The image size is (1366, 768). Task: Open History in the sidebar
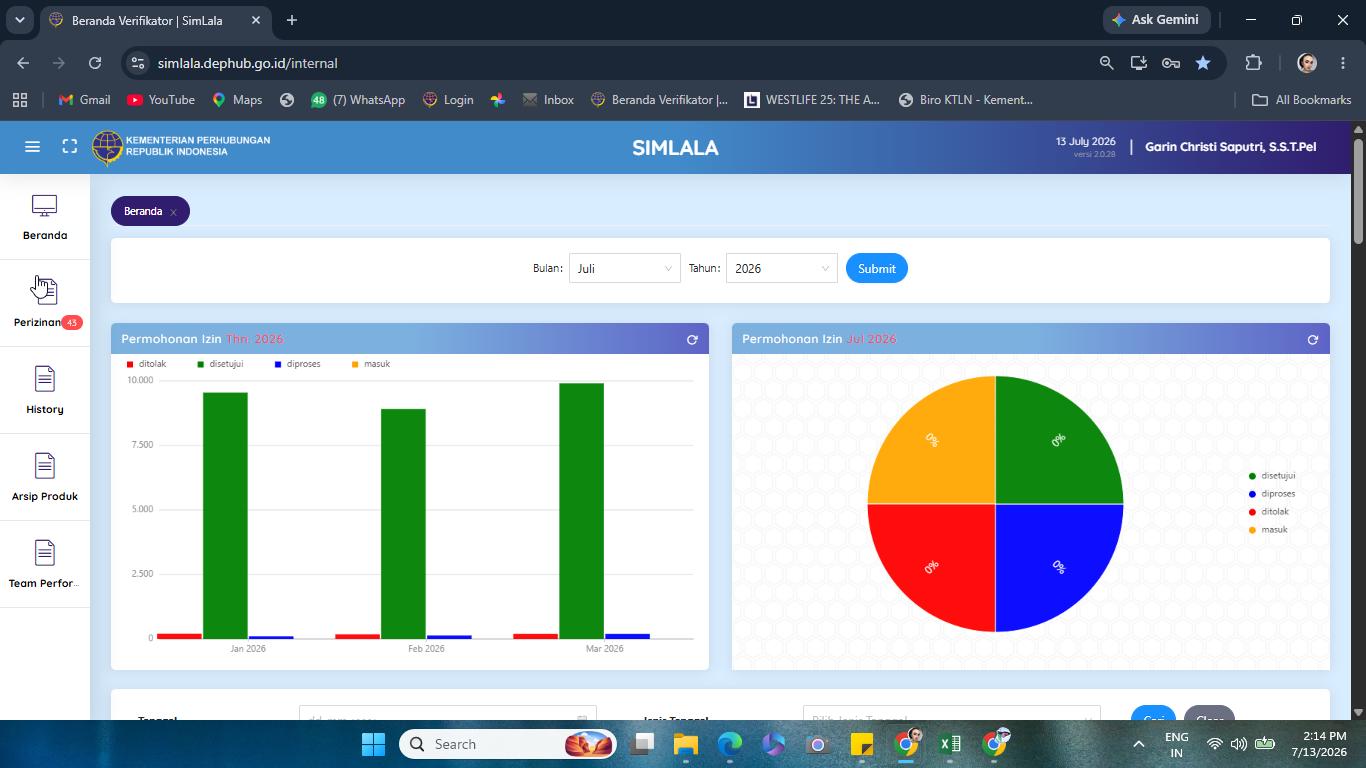[45, 390]
